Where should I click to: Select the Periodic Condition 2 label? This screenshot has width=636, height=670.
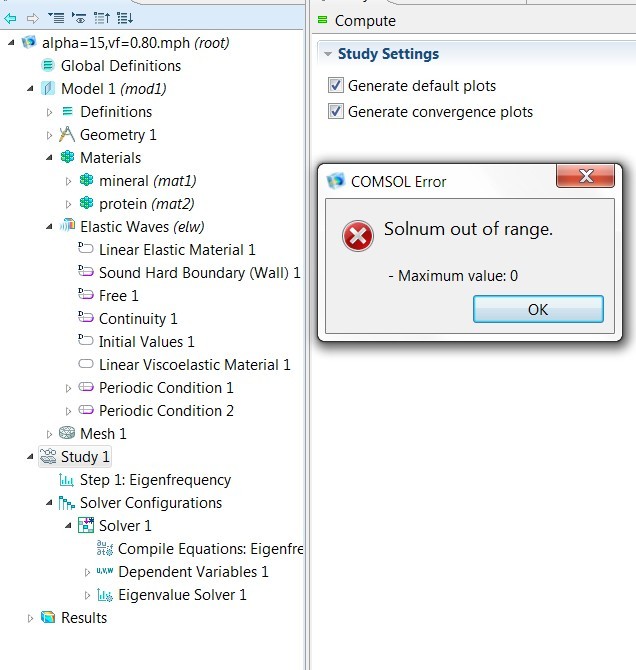[166, 411]
